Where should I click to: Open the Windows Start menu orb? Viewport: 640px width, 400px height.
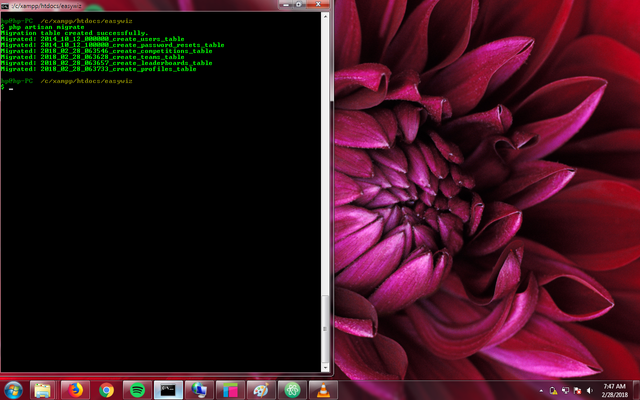(13, 390)
